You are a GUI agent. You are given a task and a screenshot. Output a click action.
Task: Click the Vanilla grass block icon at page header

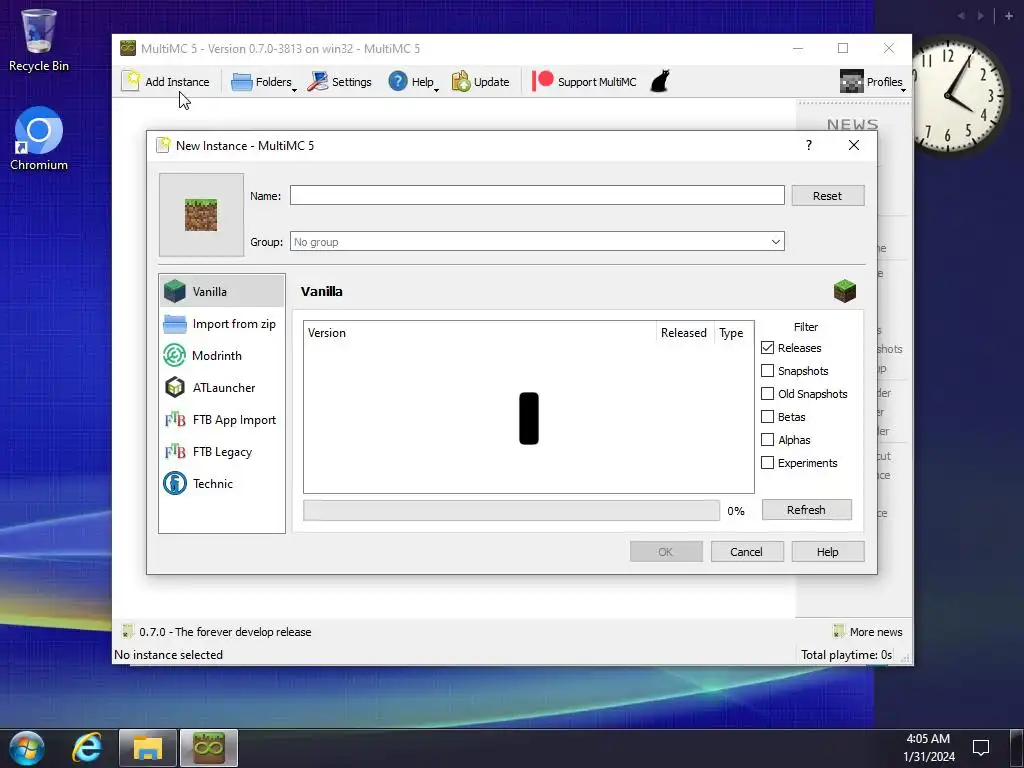tap(844, 291)
